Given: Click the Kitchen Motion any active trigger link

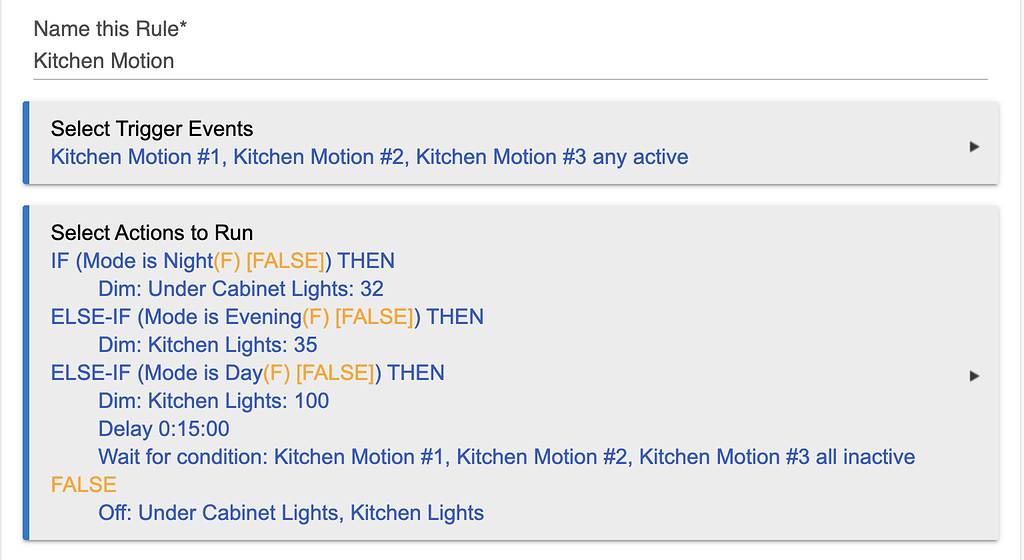Looking at the screenshot, I should point(370,157).
